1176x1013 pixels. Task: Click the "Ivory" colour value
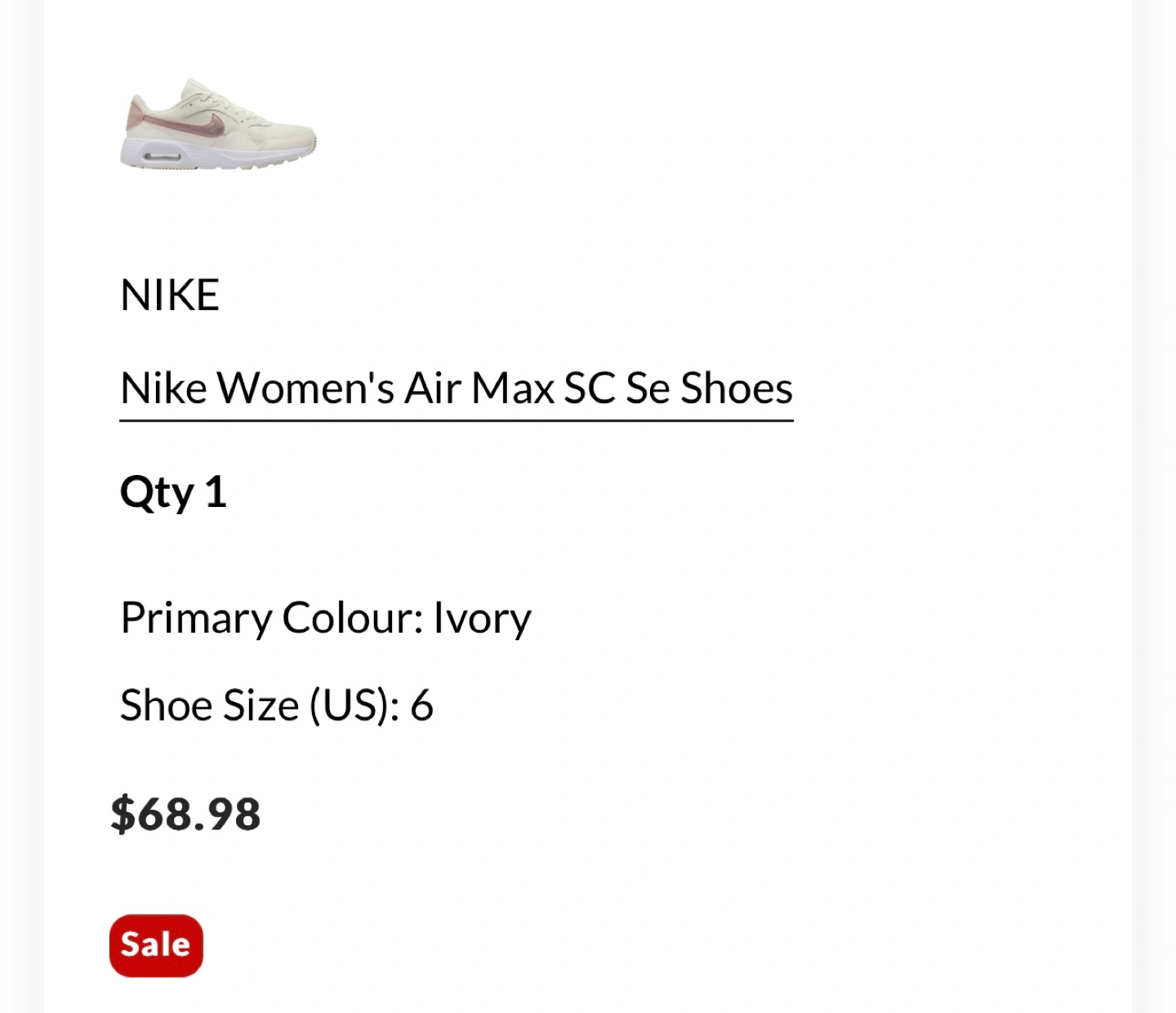(482, 618)
